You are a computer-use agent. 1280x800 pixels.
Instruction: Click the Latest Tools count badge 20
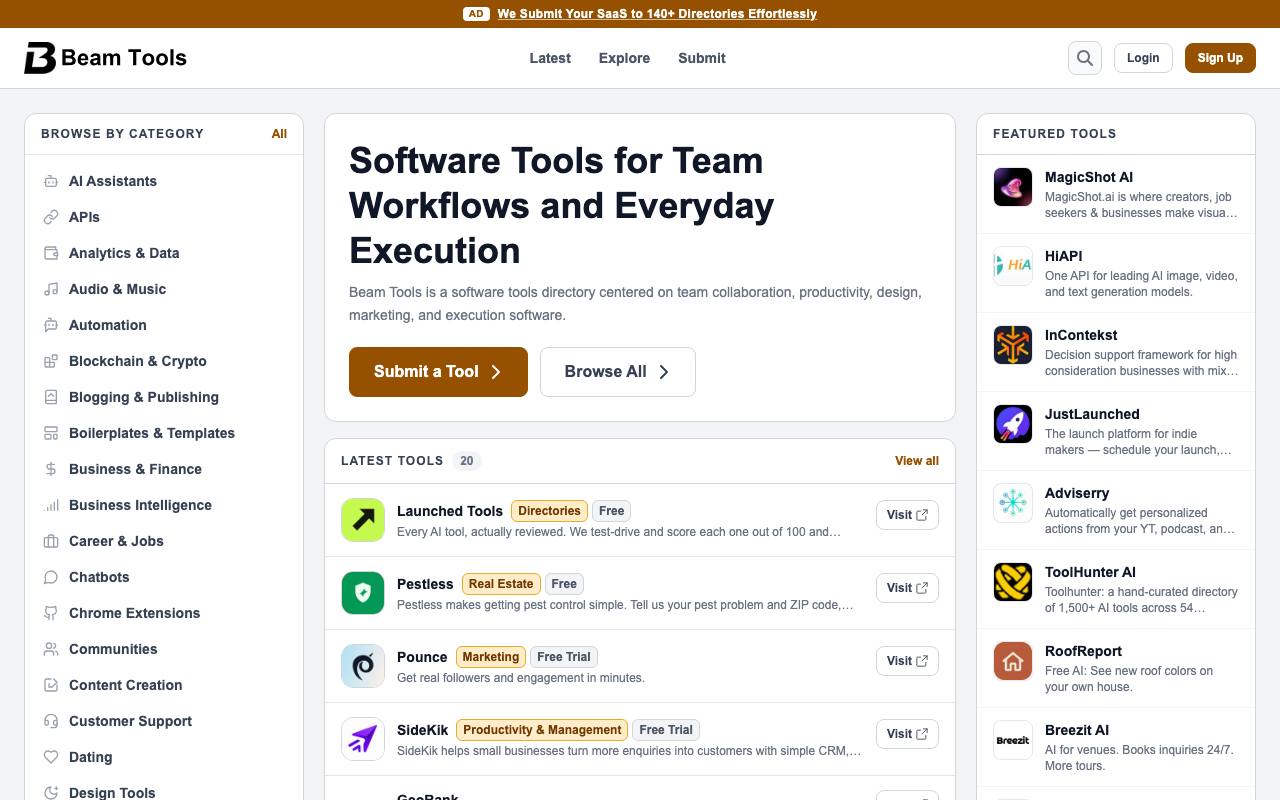467,461
